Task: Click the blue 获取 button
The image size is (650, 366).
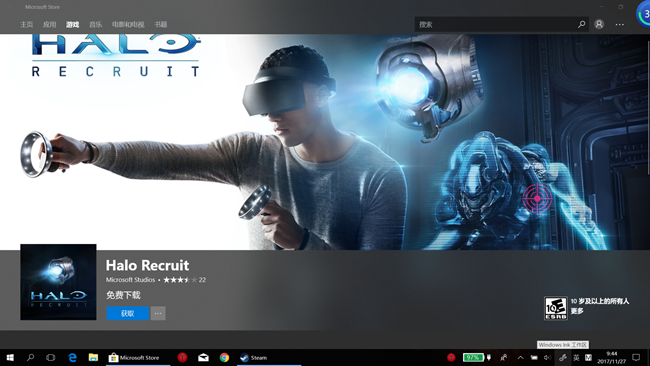Action: tap(128, 313)
